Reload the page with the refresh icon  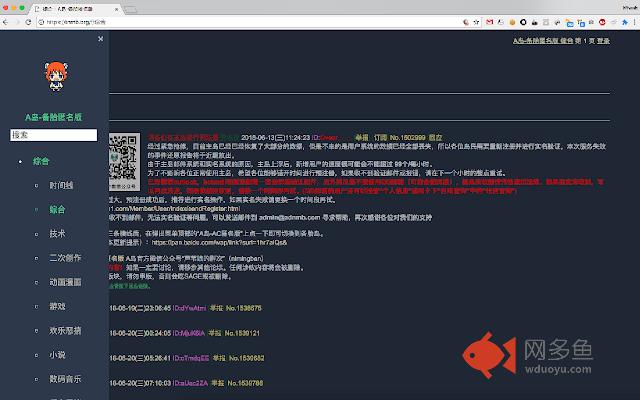[28, 22]
